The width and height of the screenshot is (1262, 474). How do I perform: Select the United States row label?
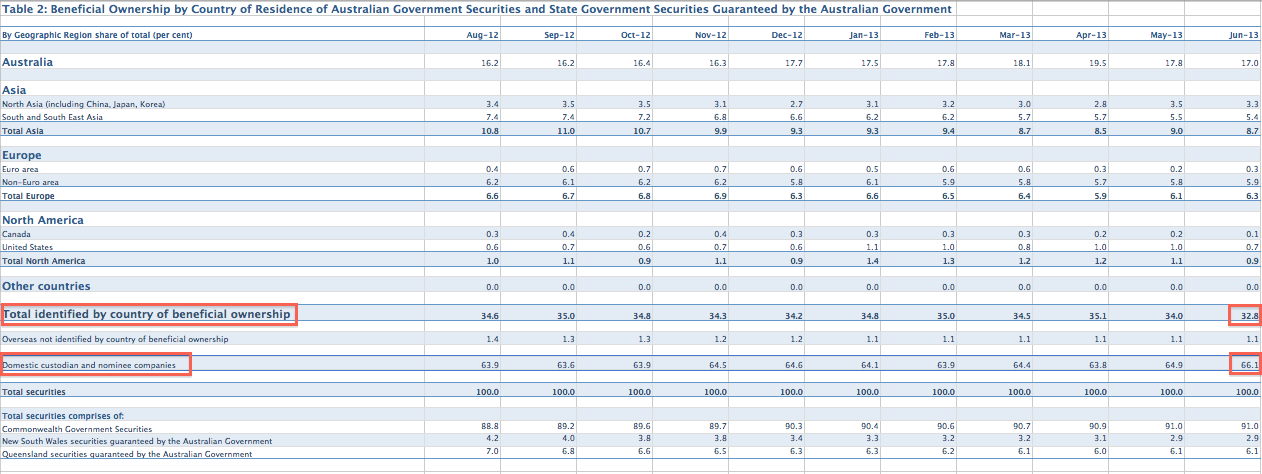[28, 247]
